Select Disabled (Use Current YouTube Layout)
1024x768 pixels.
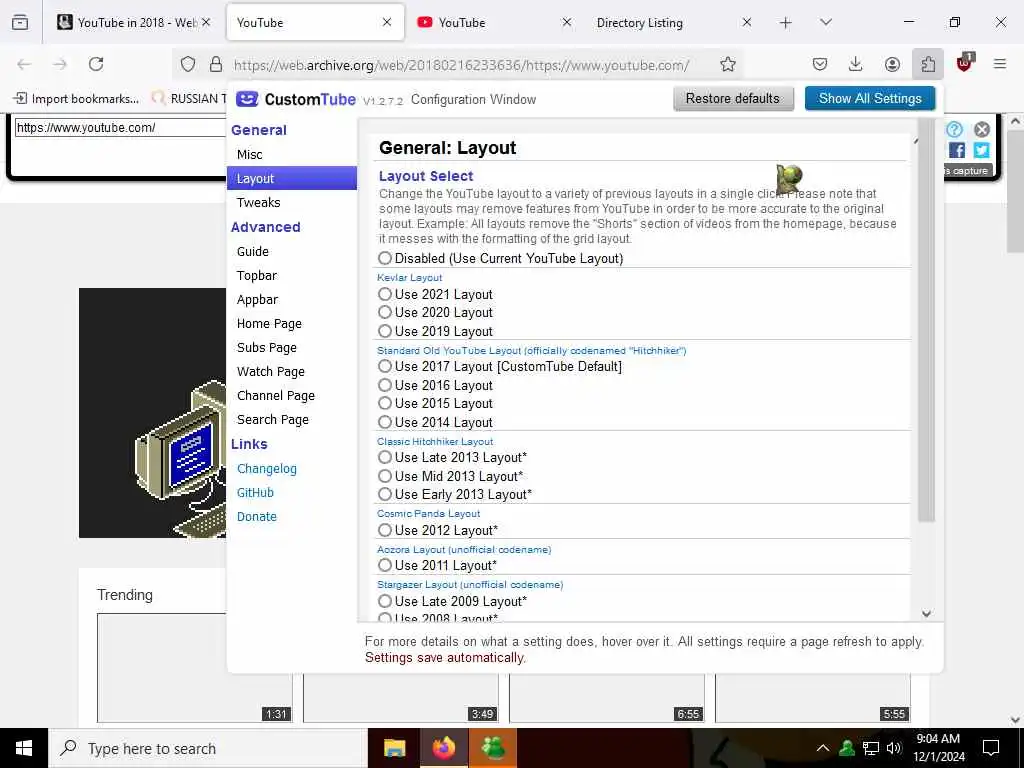tap(385, 259)
